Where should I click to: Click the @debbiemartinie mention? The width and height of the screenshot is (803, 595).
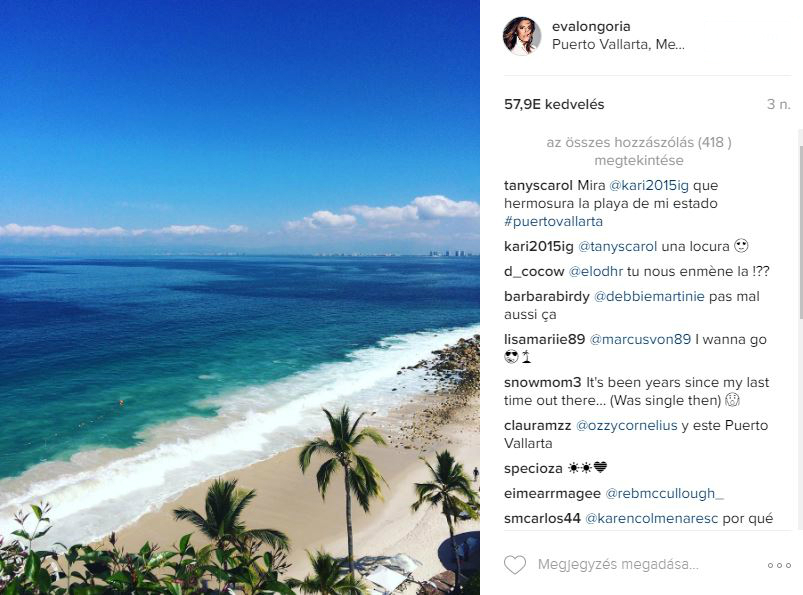pos(649,296)
